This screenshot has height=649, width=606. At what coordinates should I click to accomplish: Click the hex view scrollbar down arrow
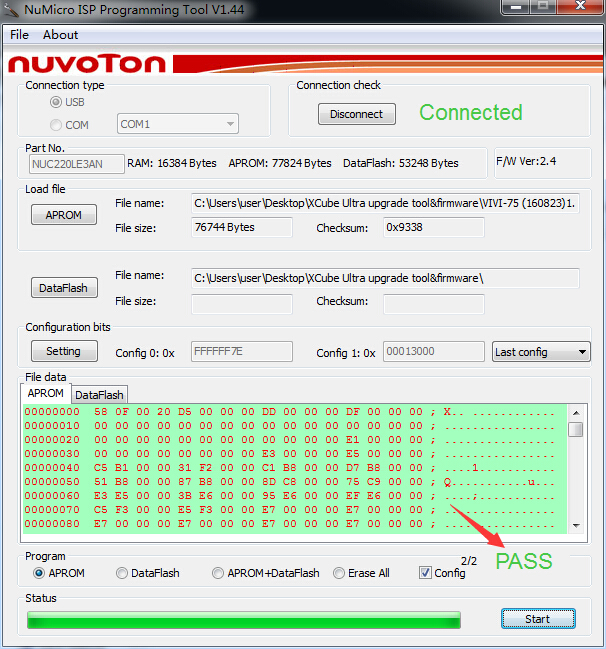coord(576,525)
